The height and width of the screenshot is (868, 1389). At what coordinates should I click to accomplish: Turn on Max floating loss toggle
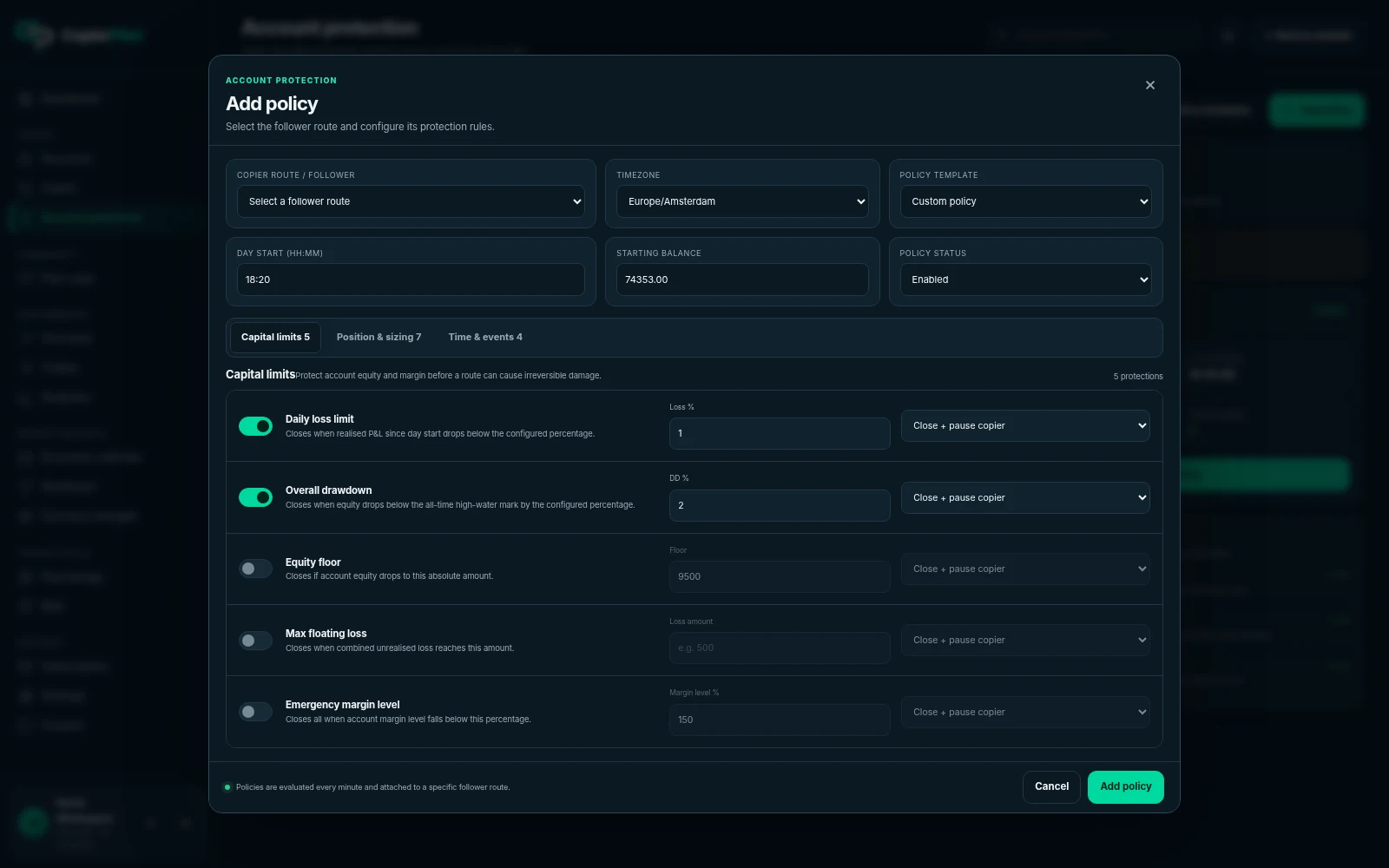click(x=255, y=641)
